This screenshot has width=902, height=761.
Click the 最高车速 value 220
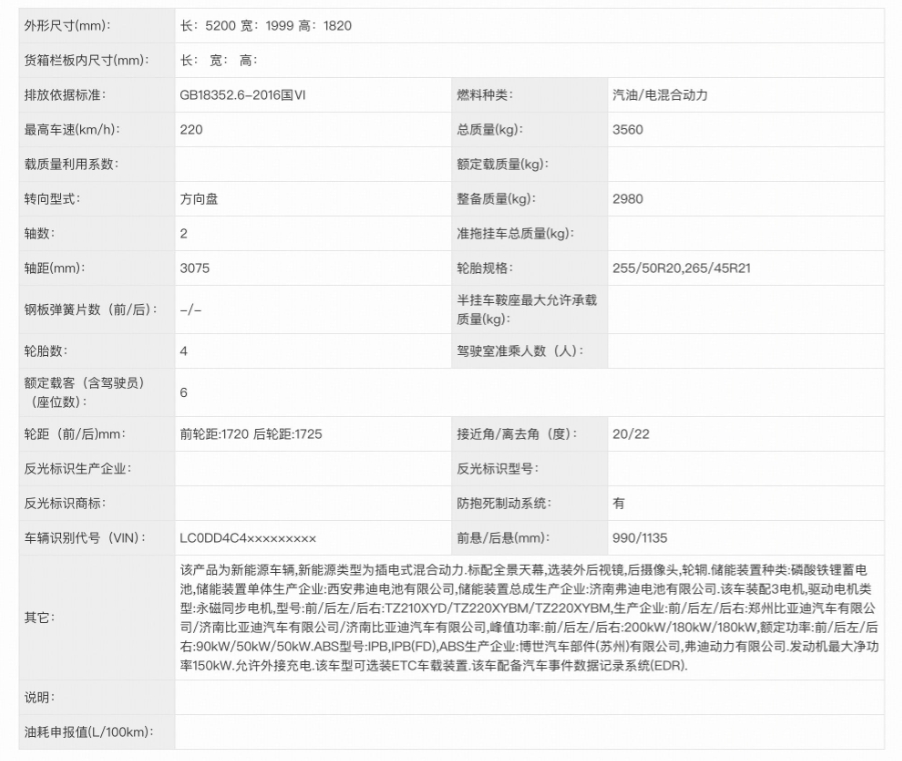[x=191, y=129]
